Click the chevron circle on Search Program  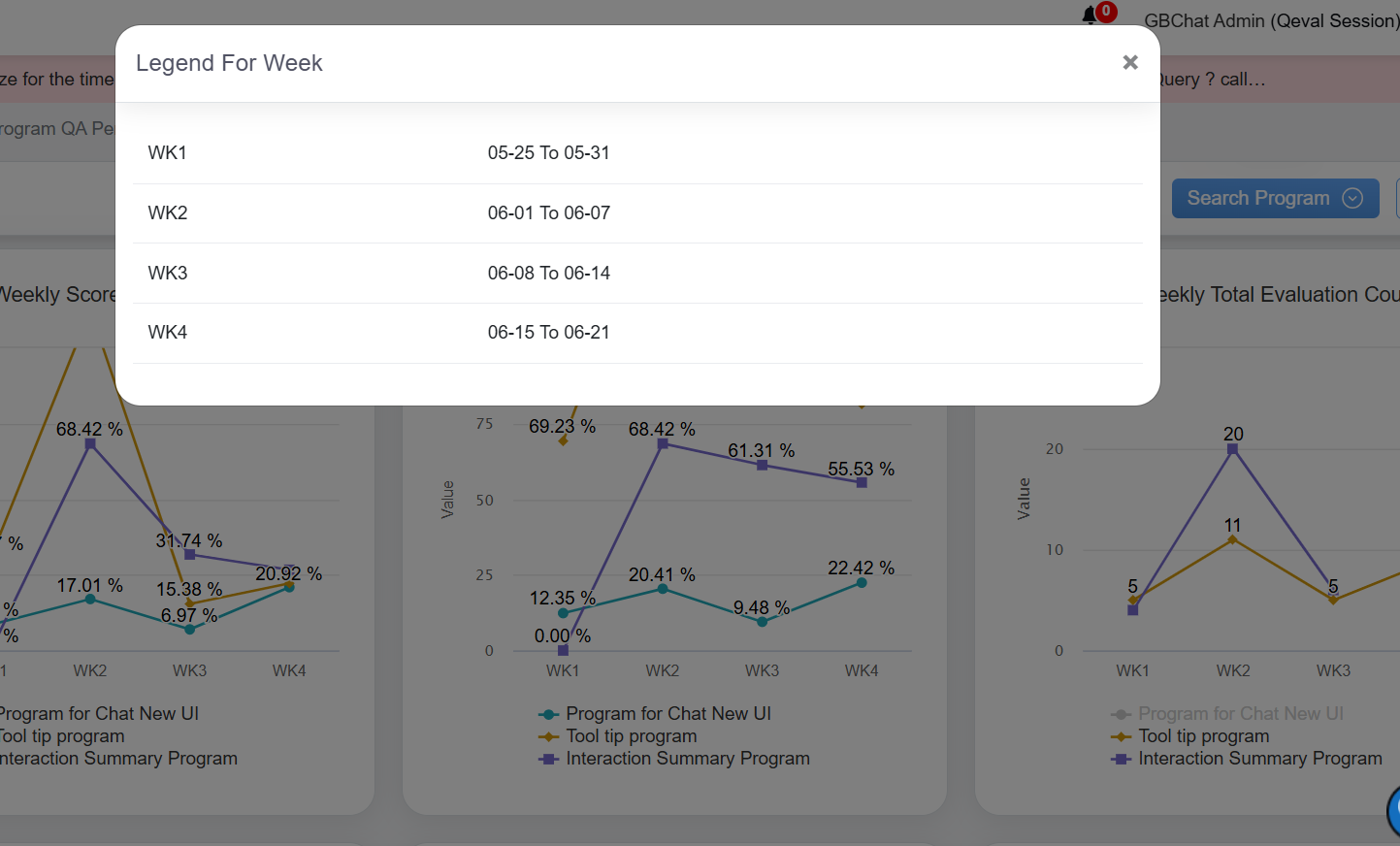[1352, 198]
